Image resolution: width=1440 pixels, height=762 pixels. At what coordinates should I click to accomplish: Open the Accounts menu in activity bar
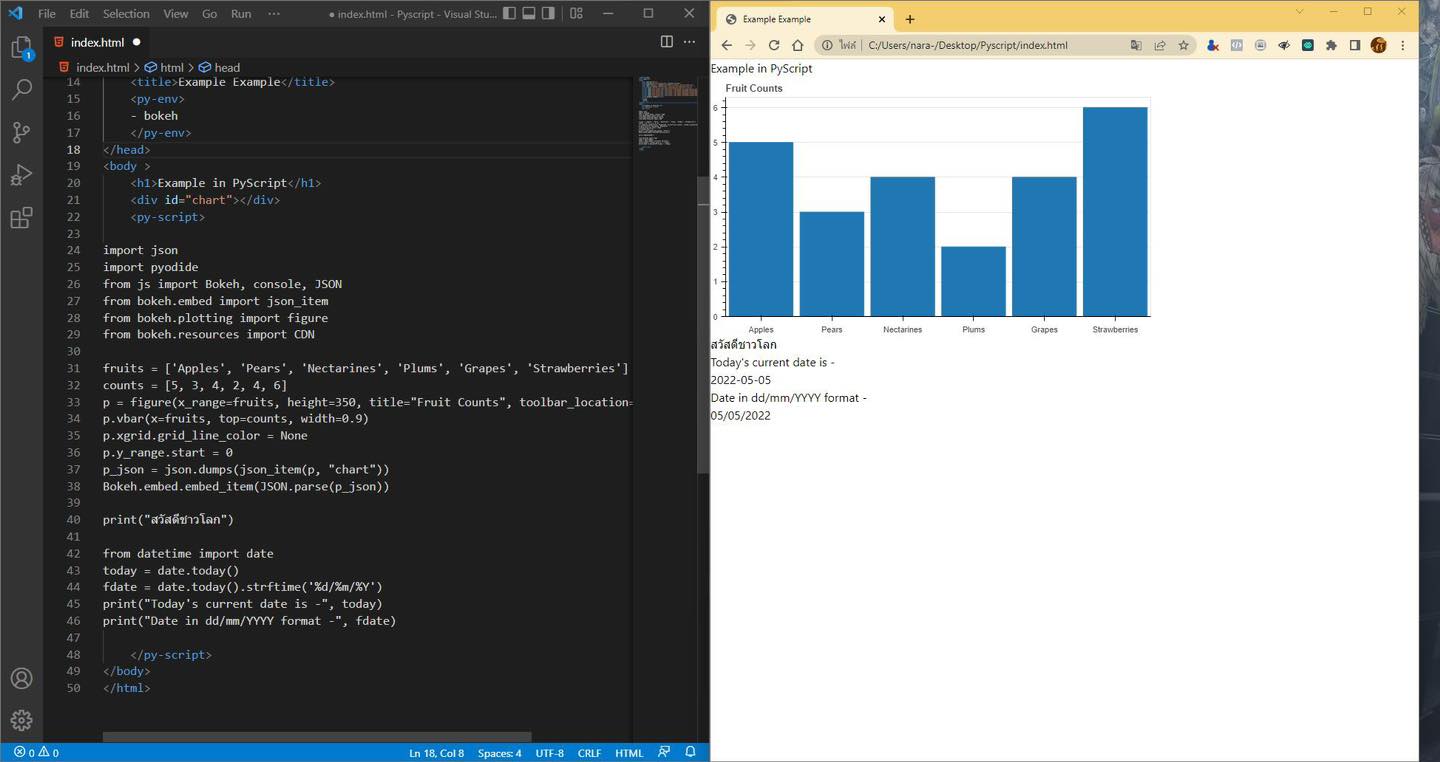tap(21, 678)
